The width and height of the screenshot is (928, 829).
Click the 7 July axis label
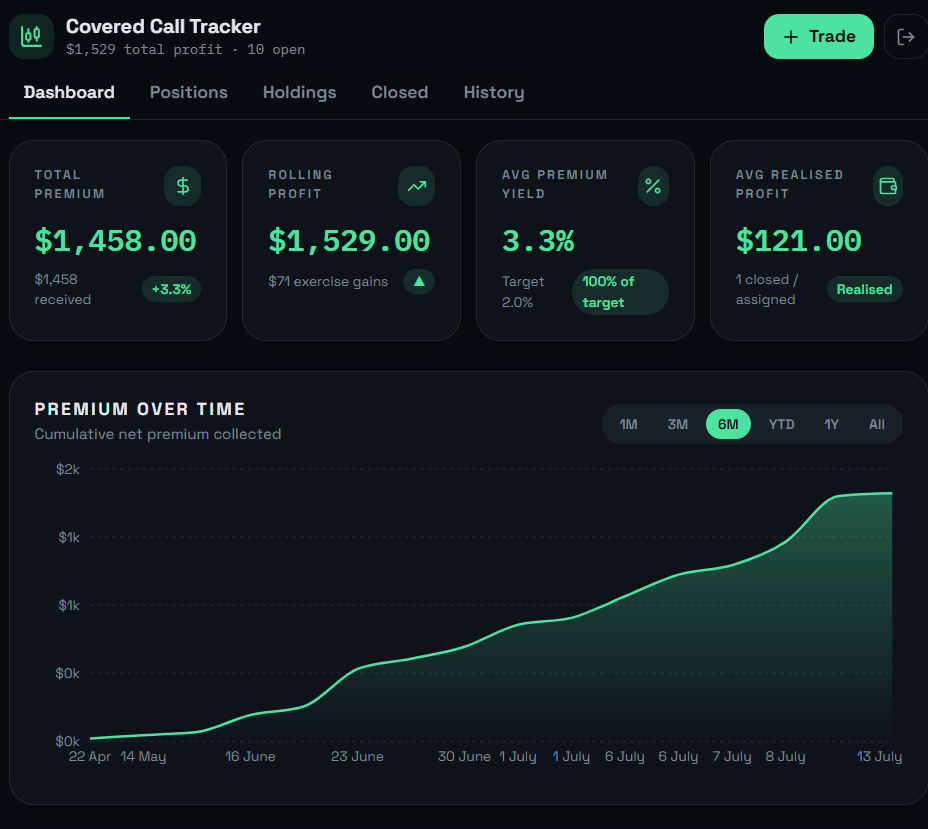732,756
